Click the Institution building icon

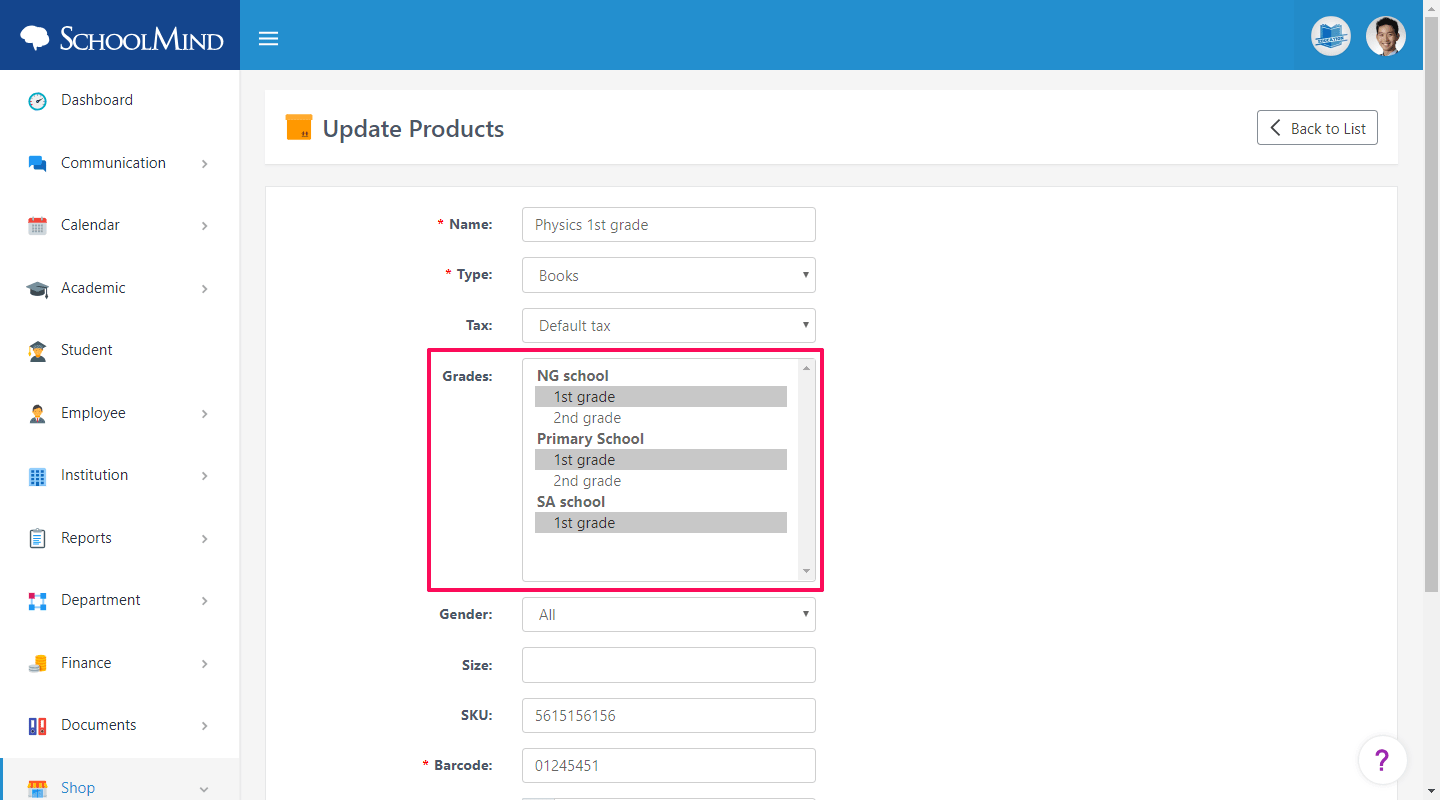[37, 476]
